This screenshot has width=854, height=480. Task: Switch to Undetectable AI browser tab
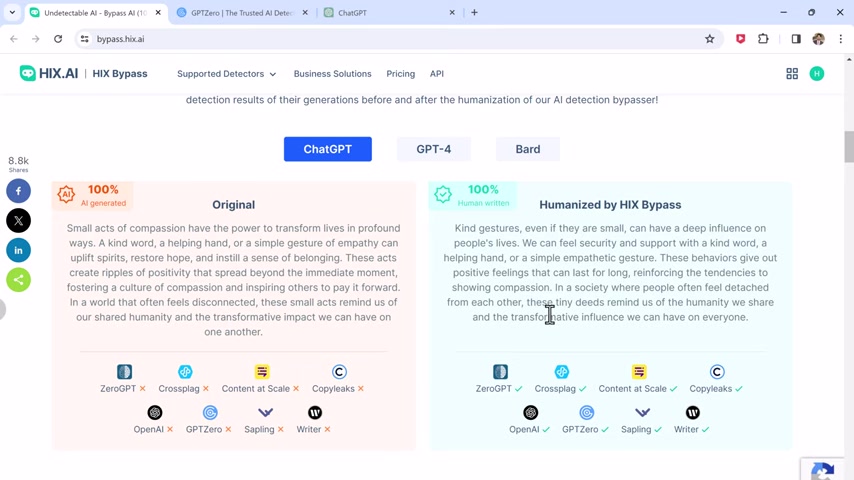[93, 13]
